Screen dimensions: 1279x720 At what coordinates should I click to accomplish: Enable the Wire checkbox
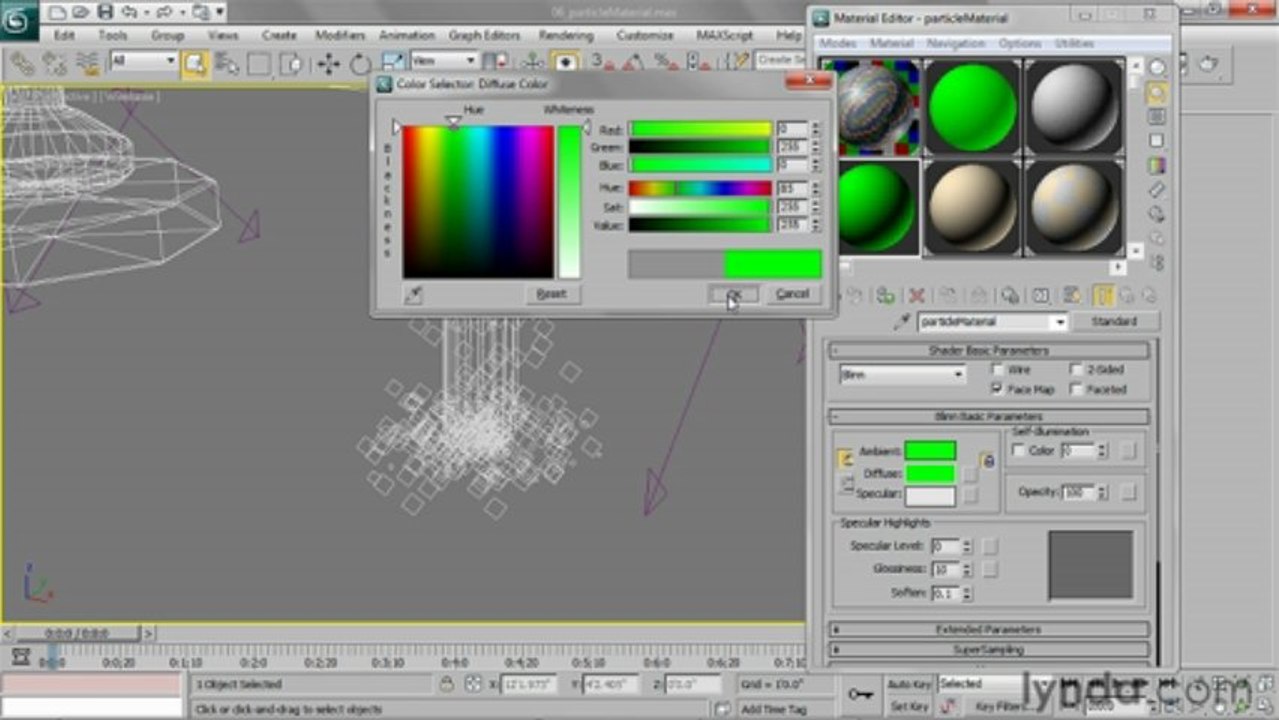[997, 369]
